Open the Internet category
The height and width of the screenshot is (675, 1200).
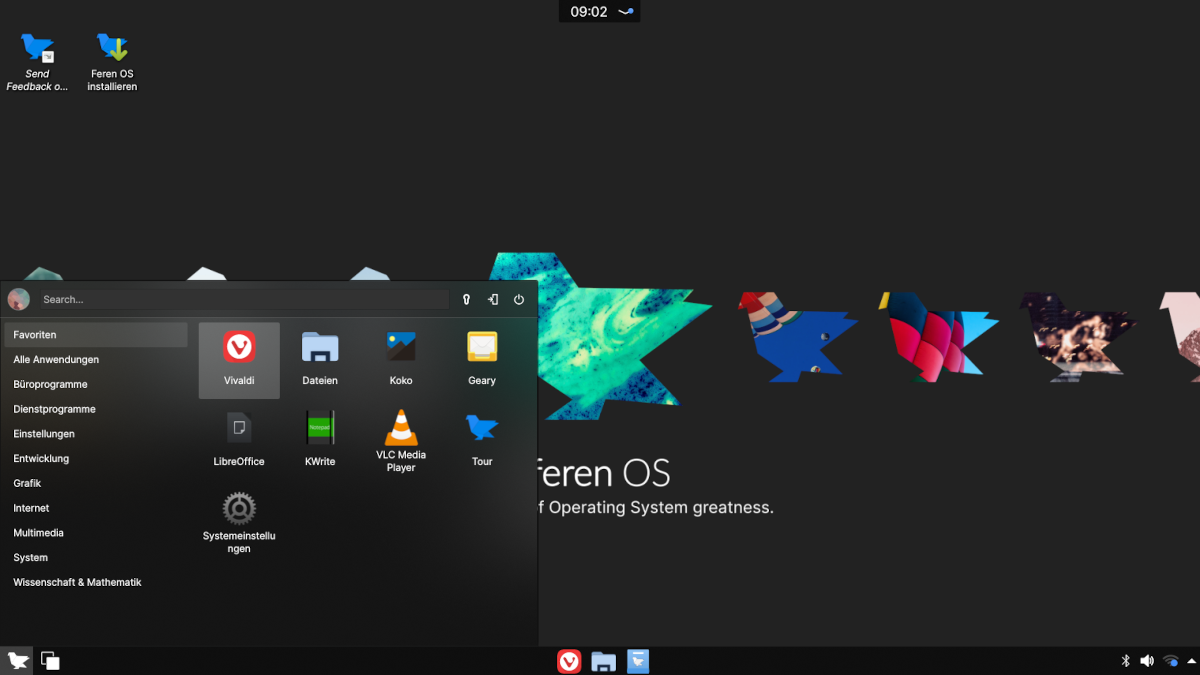pyautogui.click(x=95, y=508)
